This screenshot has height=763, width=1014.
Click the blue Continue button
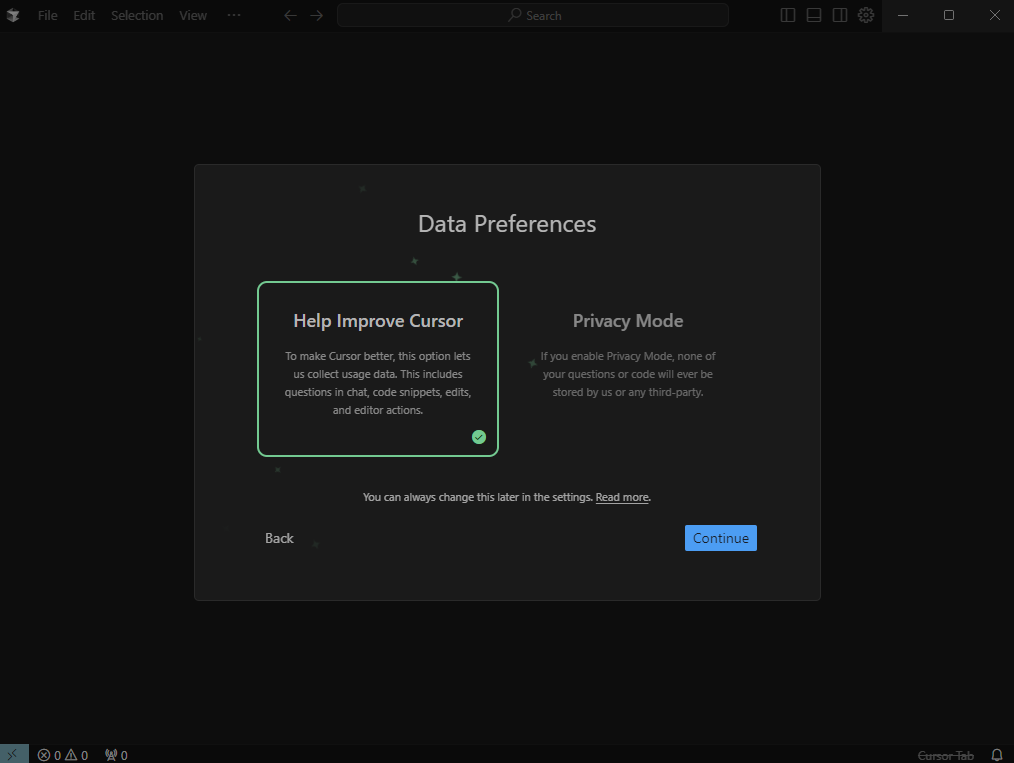click(x=720, y=538)
